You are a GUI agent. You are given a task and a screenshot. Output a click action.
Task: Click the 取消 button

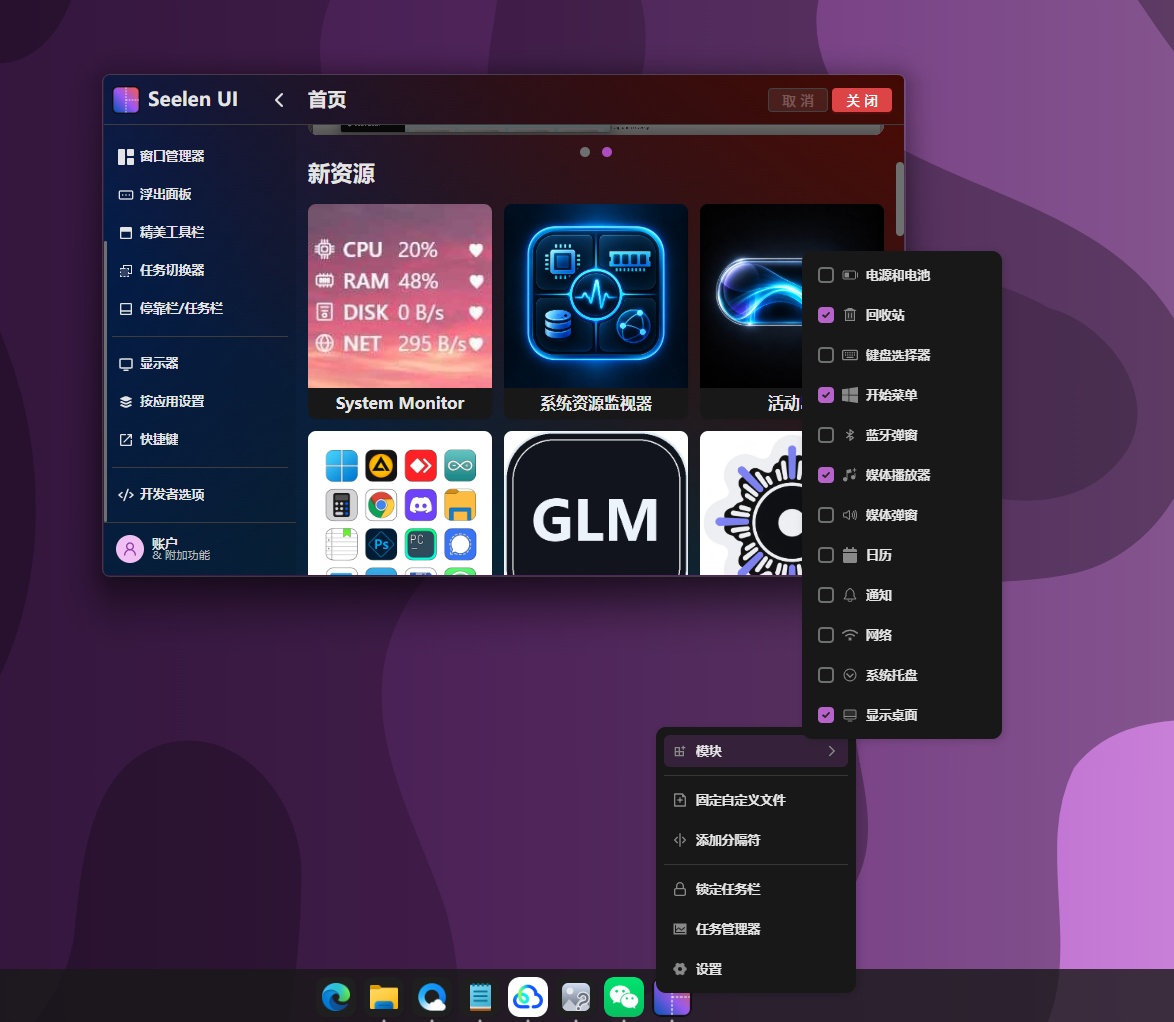pyautogui.click(x=797, y=100)
